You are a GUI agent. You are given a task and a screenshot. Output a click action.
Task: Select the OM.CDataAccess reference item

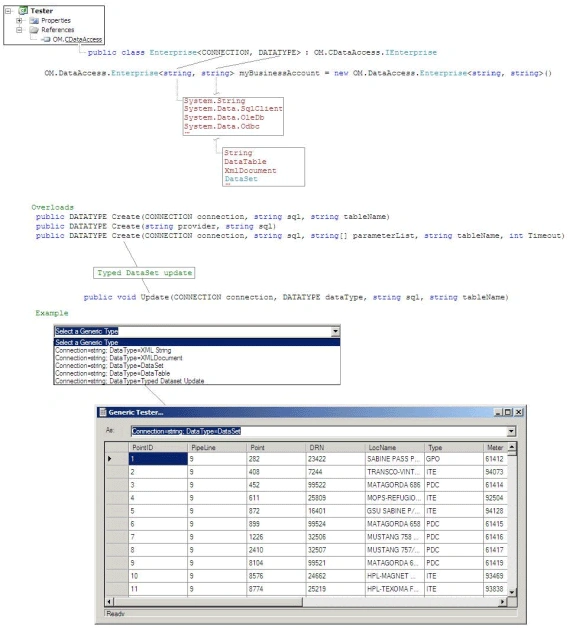(x=77, y=39)
